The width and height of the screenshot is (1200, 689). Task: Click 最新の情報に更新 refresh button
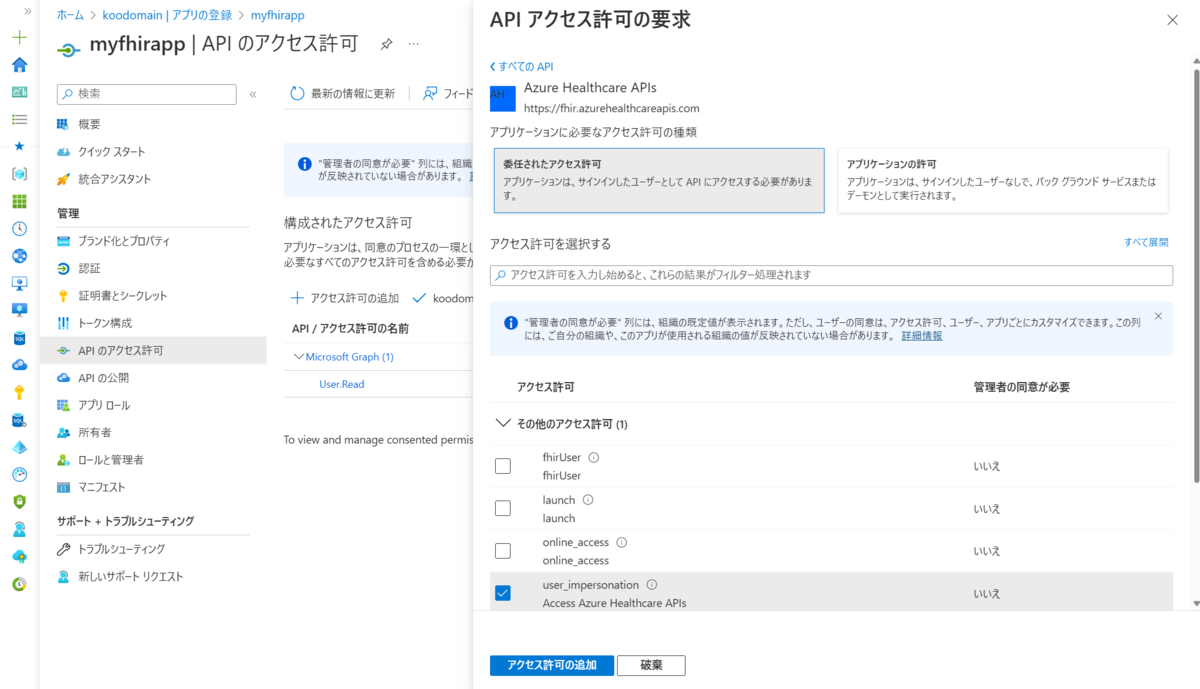pyautogui.click(x=342, y=93)
